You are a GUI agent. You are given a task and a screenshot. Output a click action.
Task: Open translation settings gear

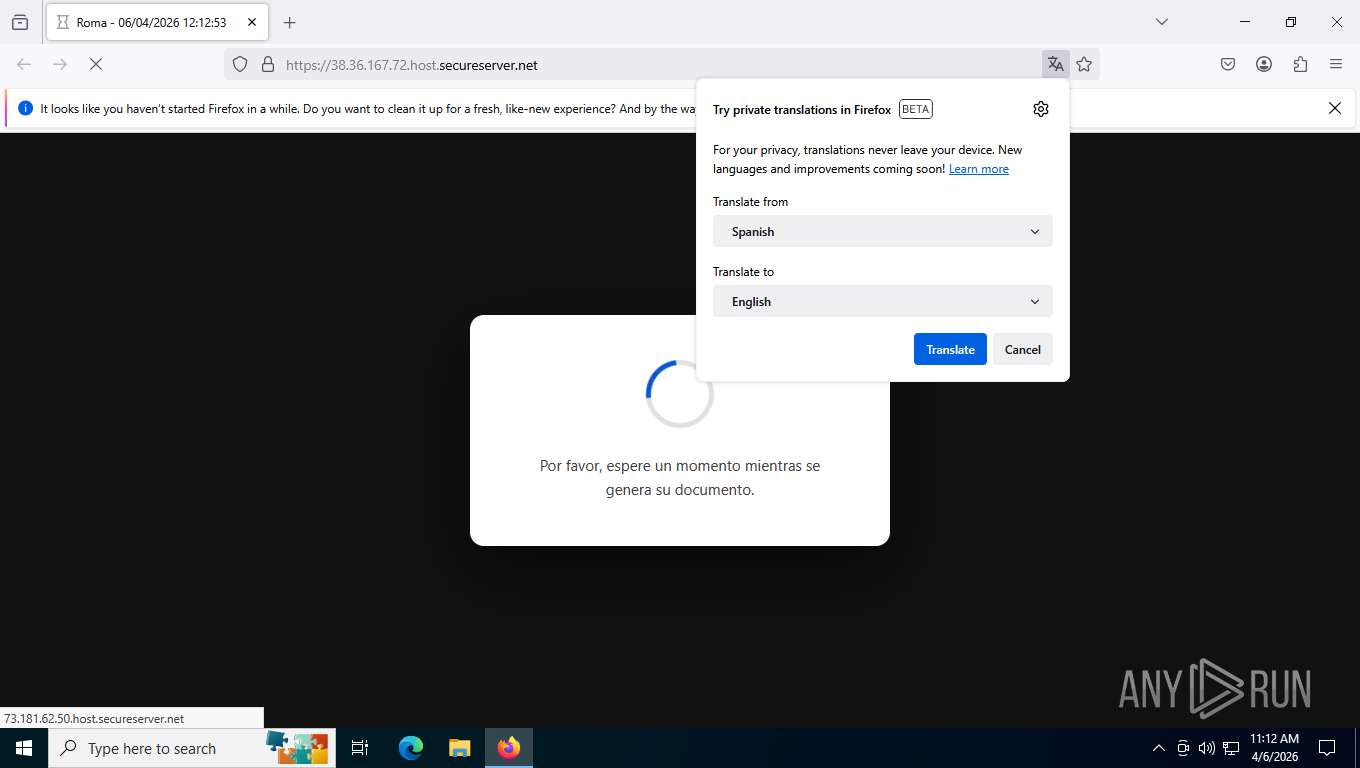[1041, 109]
